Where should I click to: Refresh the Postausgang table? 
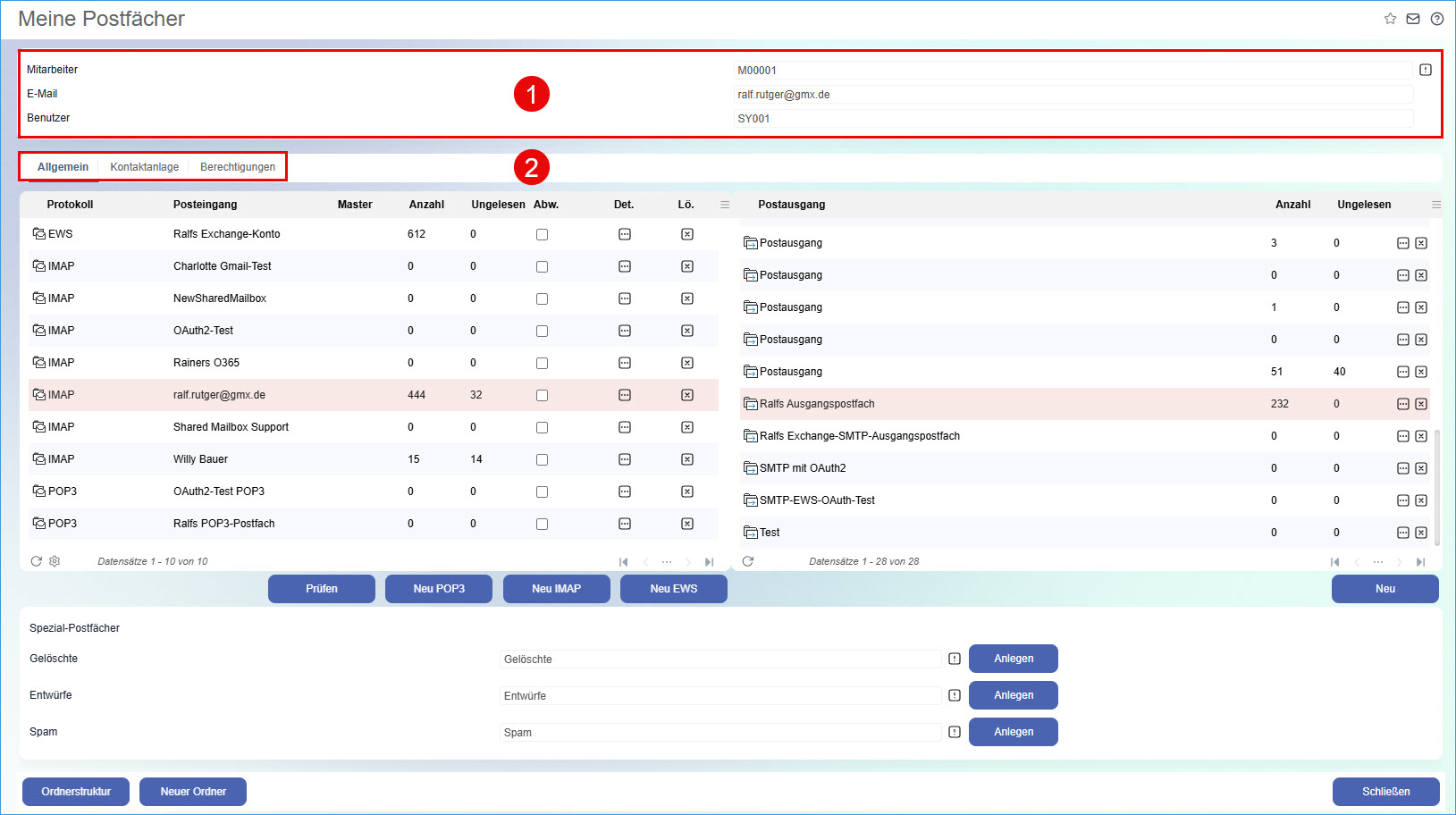pyautogui.click(x=748, y=561)
